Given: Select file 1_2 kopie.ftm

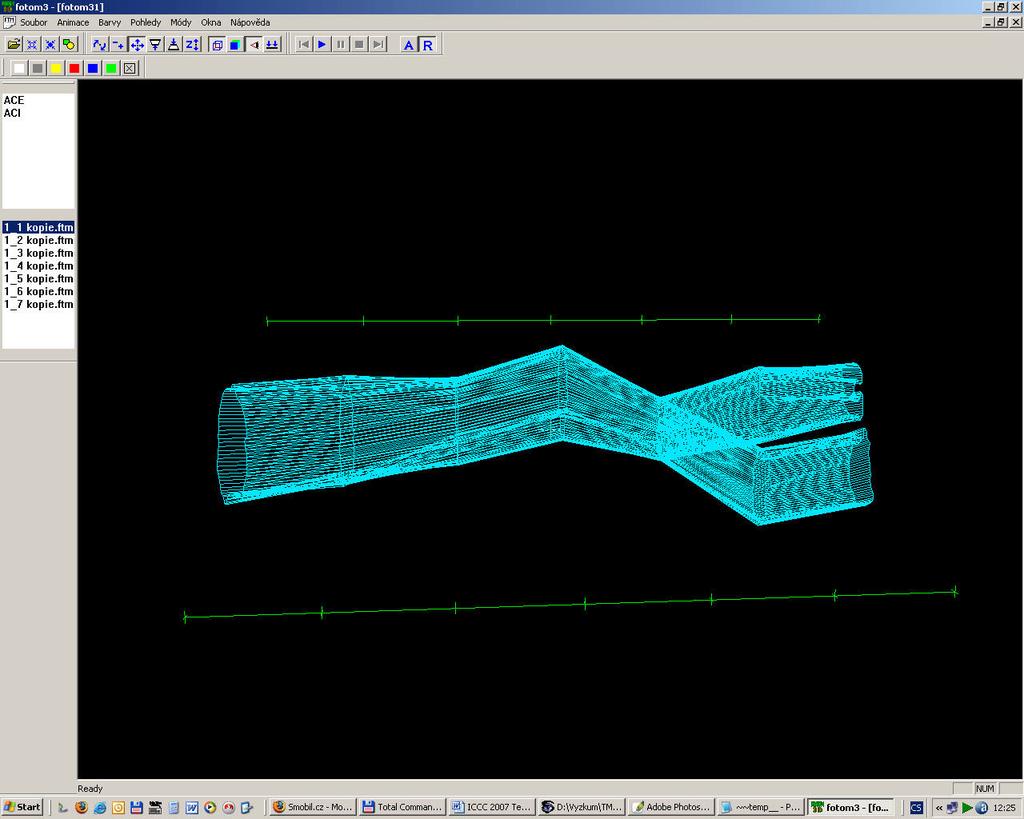Looking at the screenshot, I should tap(39, 240).
